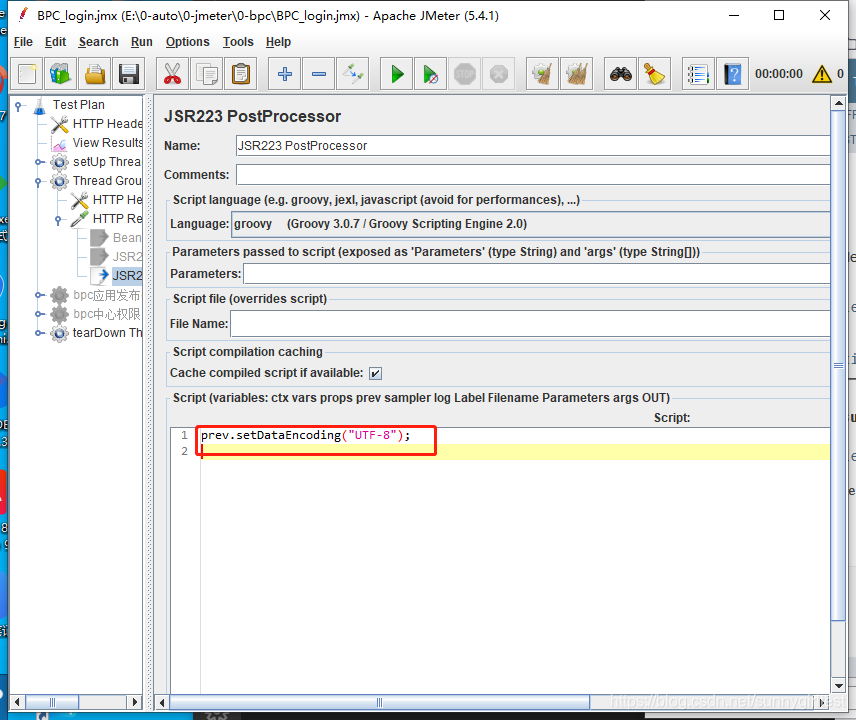Image resolution: width=856 pixels, height=720 pixels.
Task: Click the Expand All plus icon
Action: pos(284,74)
